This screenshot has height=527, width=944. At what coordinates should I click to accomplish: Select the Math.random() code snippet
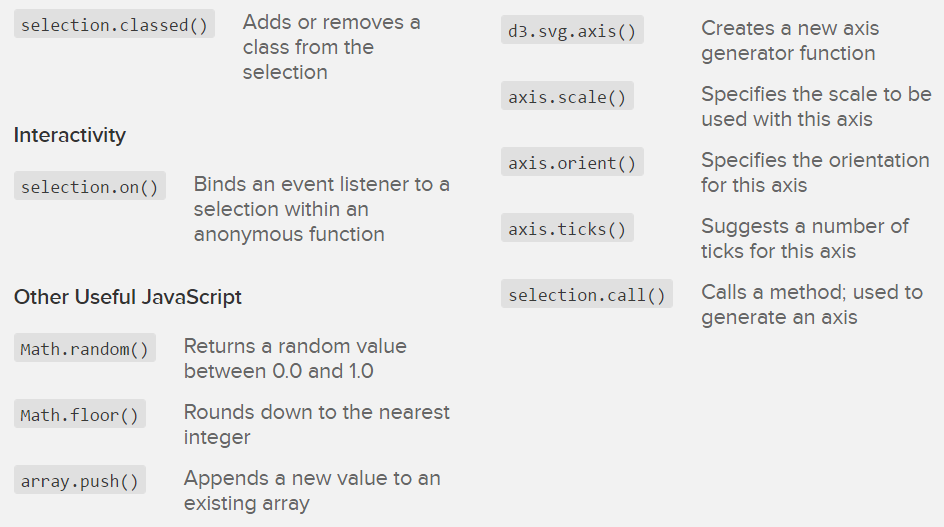[84, 349]
